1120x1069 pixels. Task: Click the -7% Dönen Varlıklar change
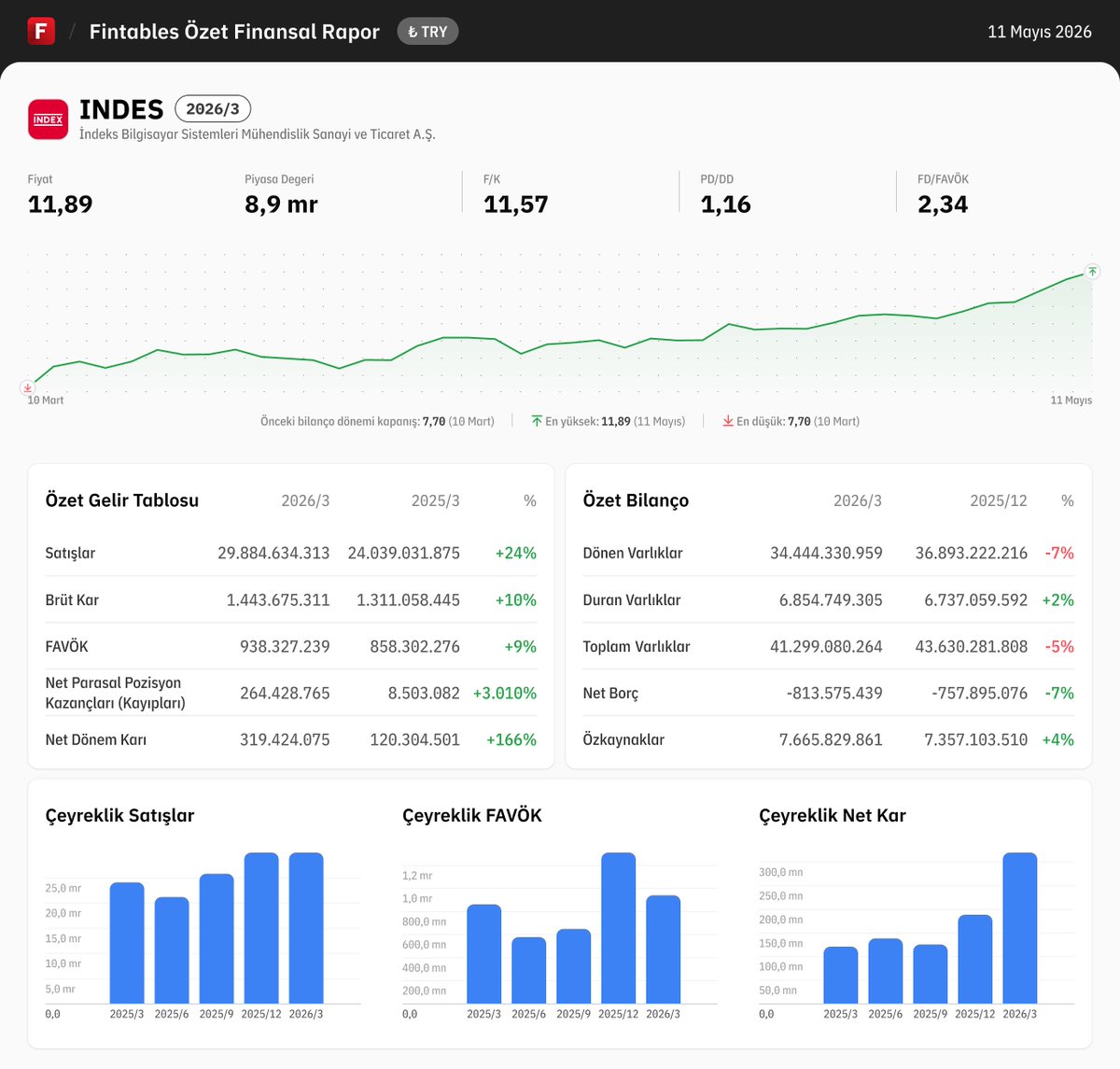click(1059, 553)
